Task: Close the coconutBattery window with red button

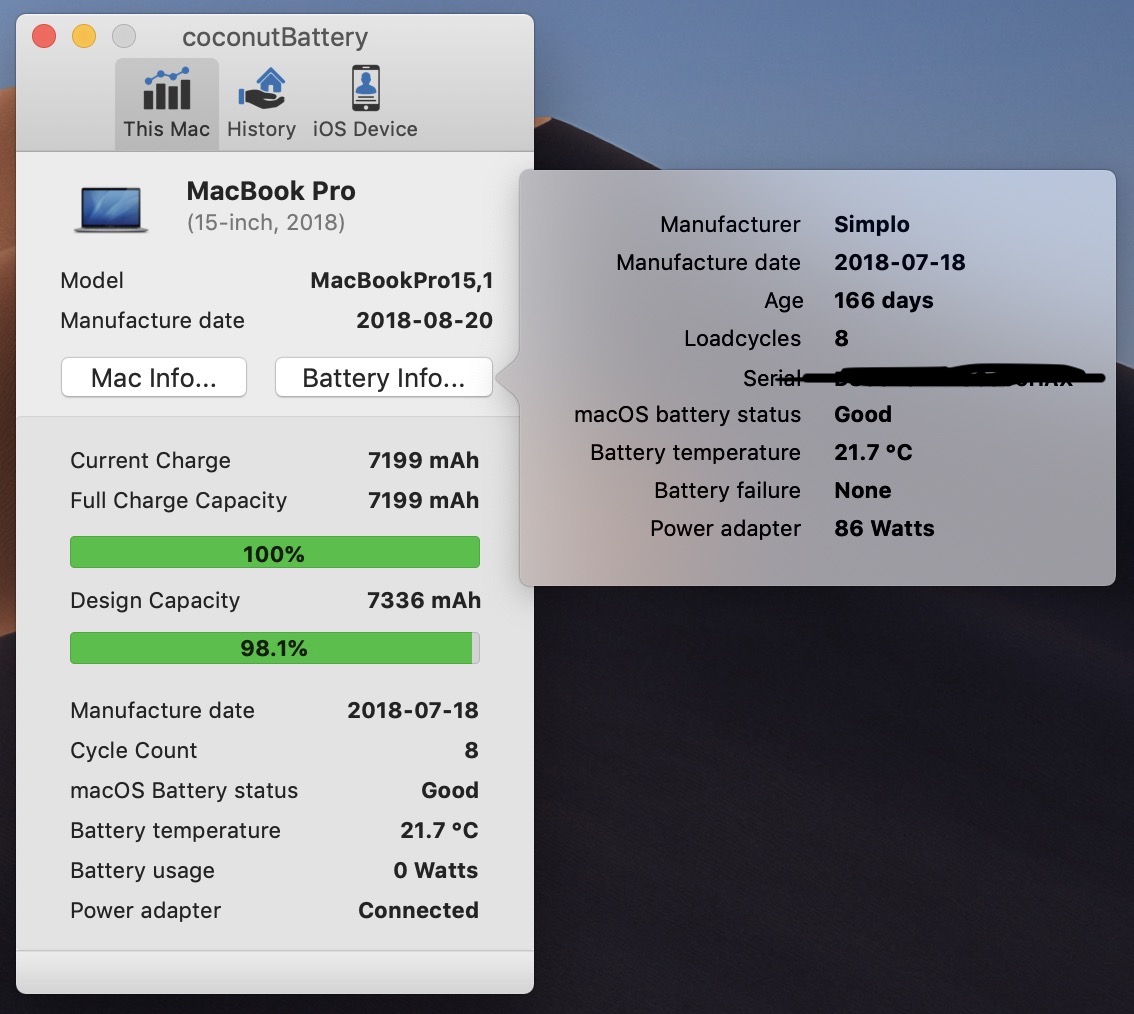Action: (x=44, y=36)
